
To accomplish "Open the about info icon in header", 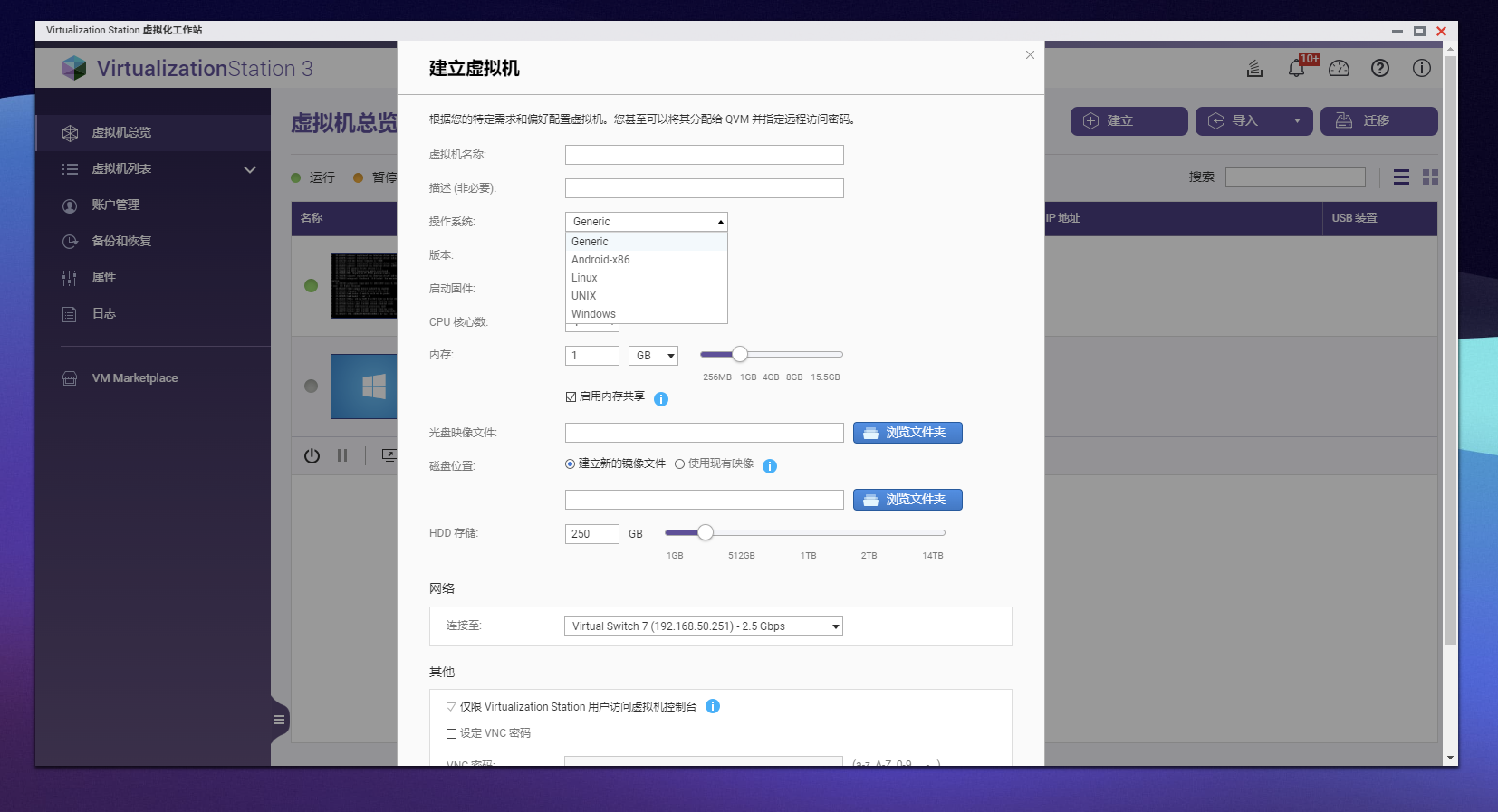I will click(x=1421, y=69).
